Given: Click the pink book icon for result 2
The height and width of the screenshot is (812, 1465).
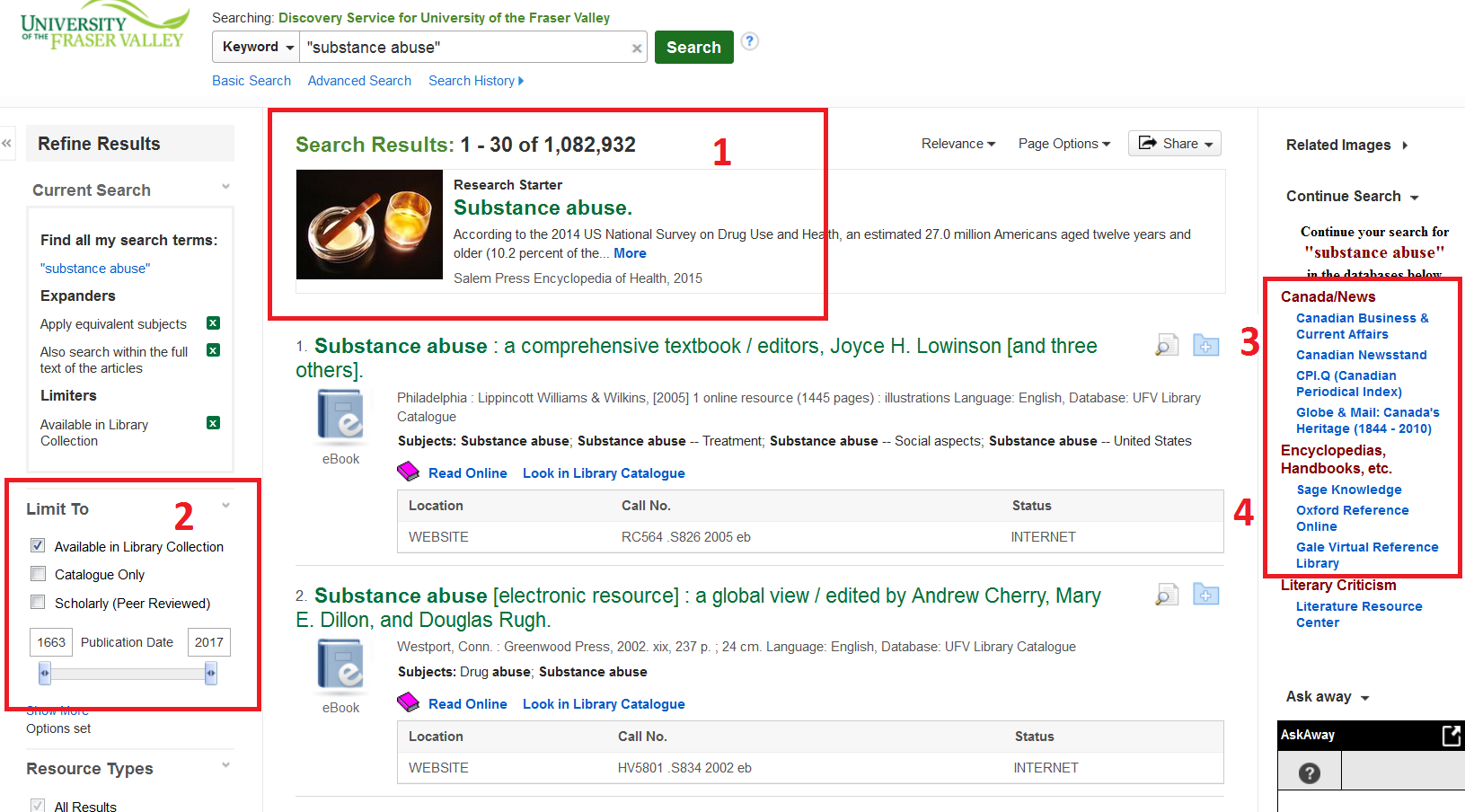Looking at the screenshot, I should (x=409, y=702).
